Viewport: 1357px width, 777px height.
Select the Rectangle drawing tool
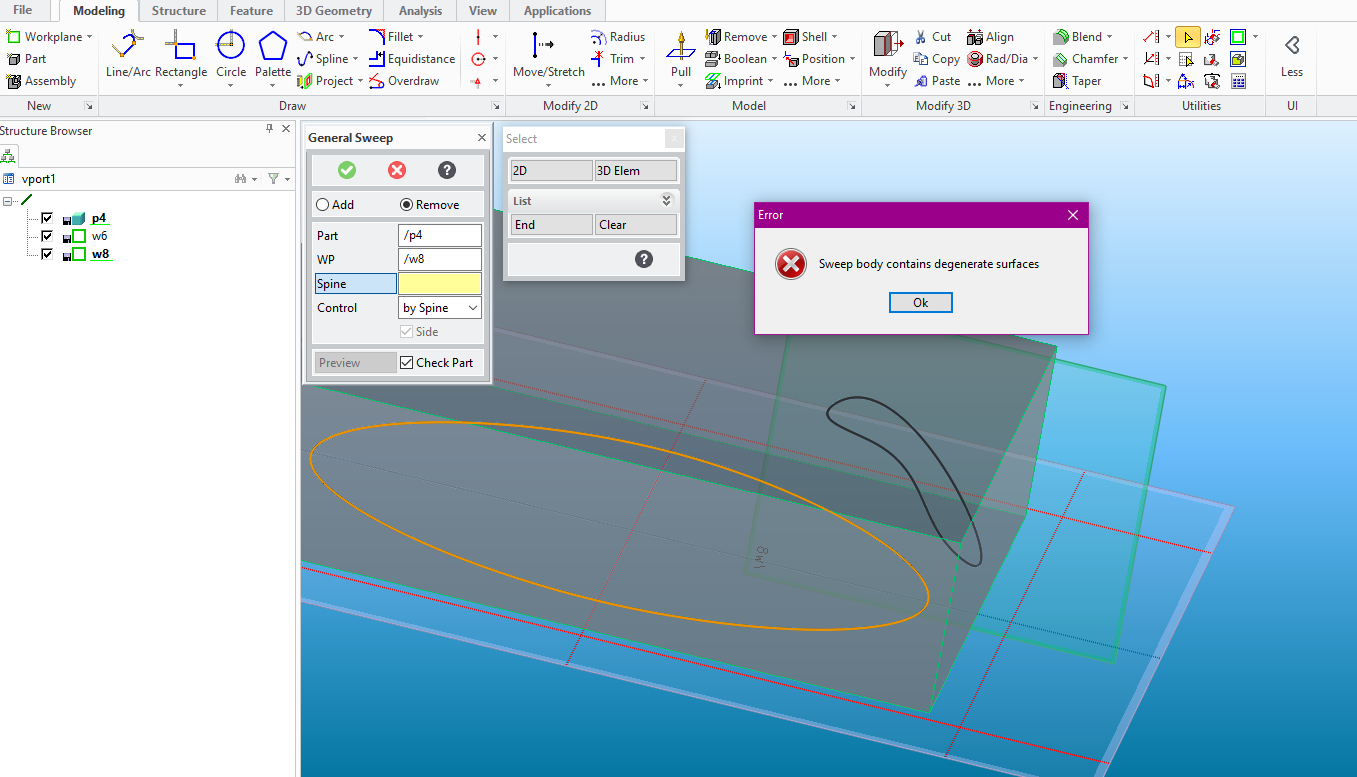pyautogui.click(x=181, y=54)
